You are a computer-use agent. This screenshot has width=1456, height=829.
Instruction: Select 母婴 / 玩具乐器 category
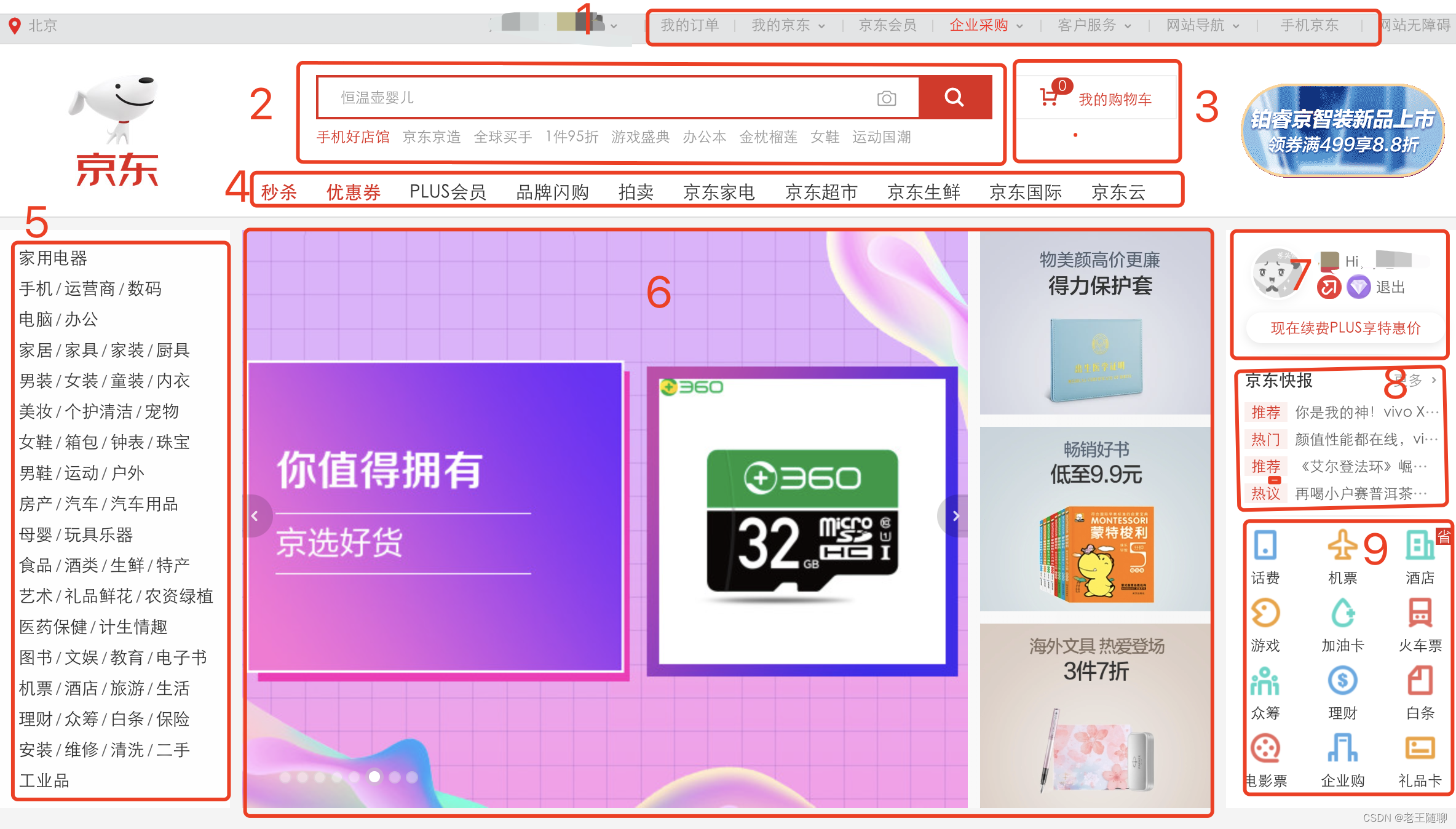click(76, 534)
